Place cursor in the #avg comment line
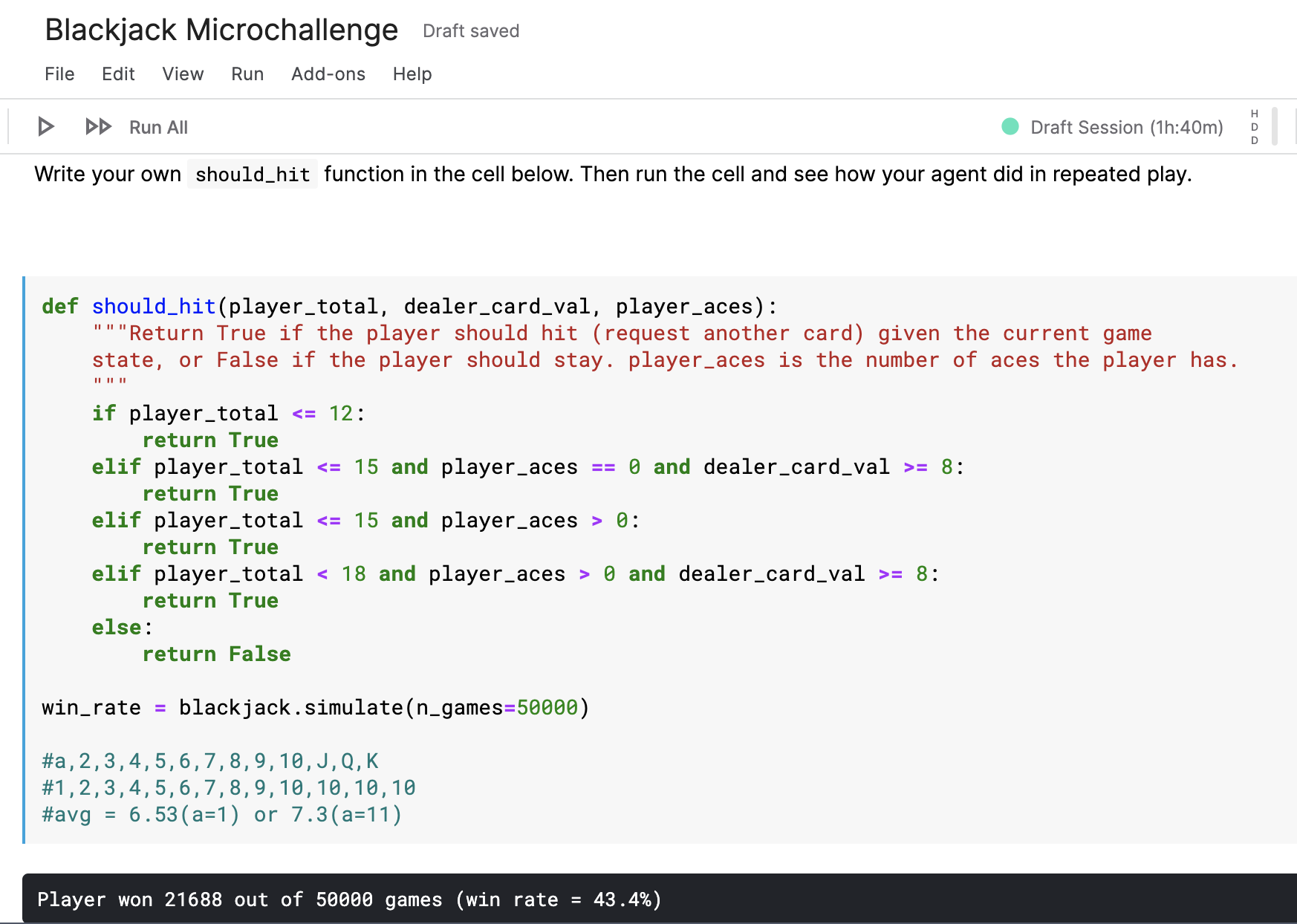The image size is (1297, 924). 221,815
